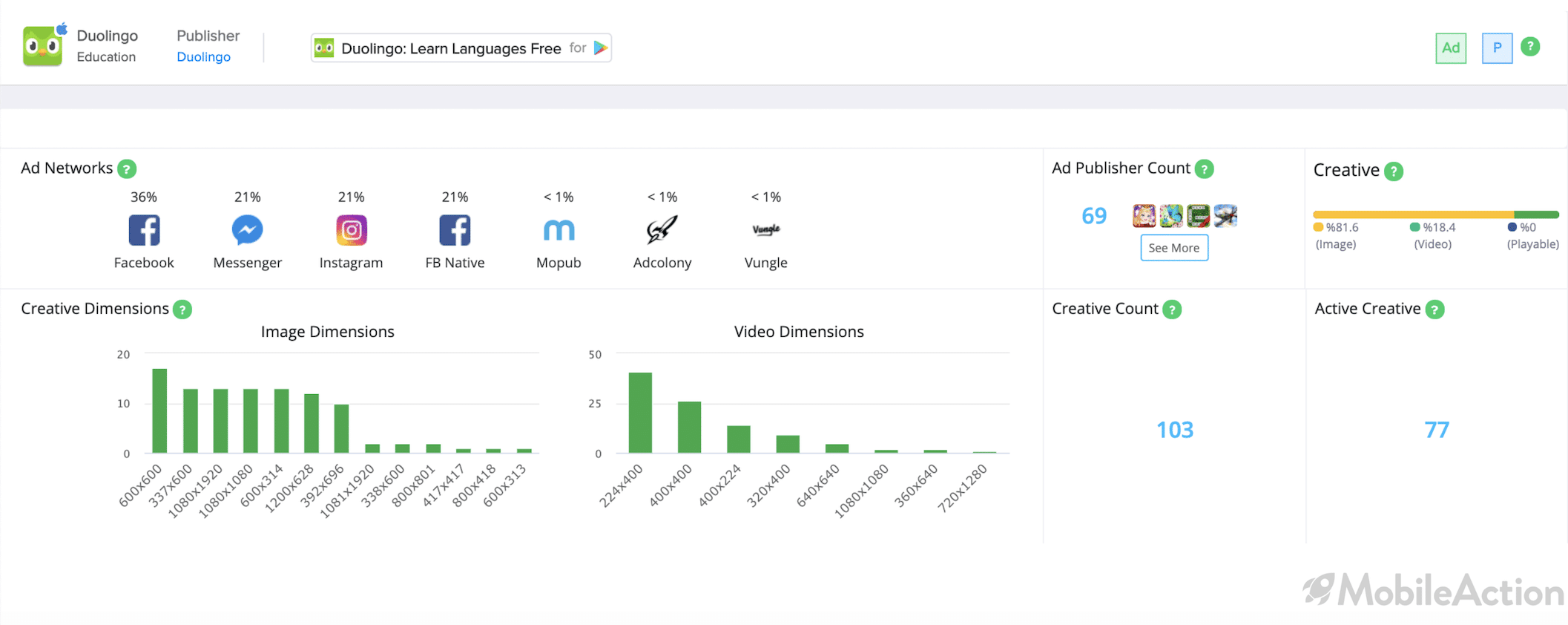Image resolution: width=1568 pixels, height=625 pixels.
Task: Select the Mopub ad network icon
Action: click(x=559, y=230)
